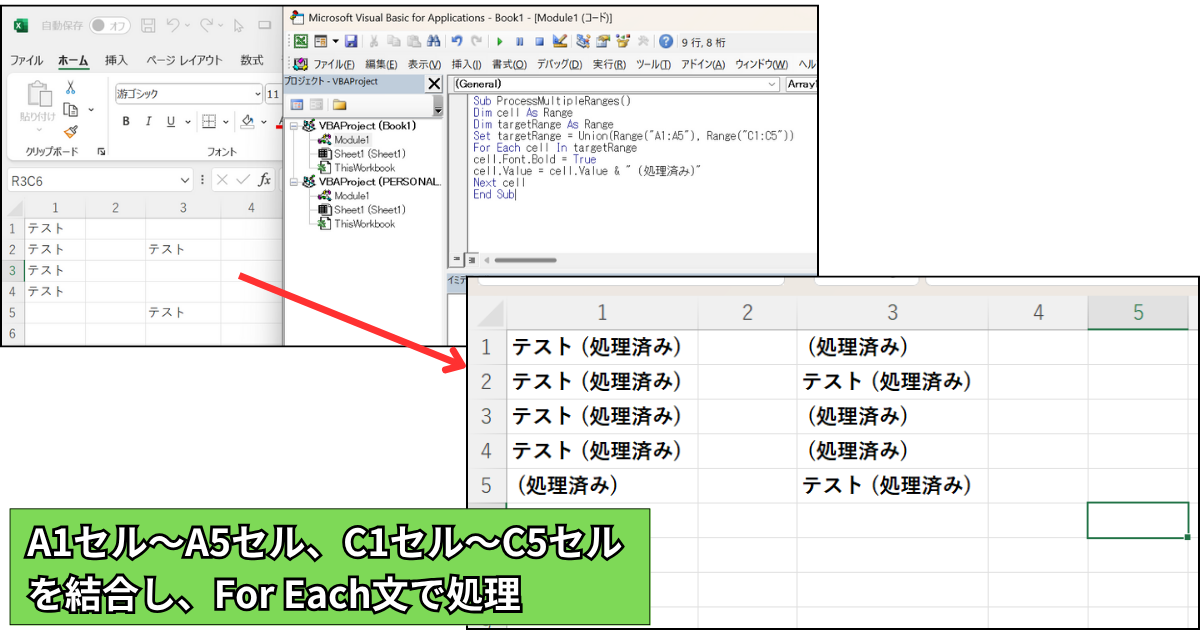This screenshot has width=1200, height=630.
Task: Click the Redo icon in Excel title bar
Action: click(x=209, y=25)
